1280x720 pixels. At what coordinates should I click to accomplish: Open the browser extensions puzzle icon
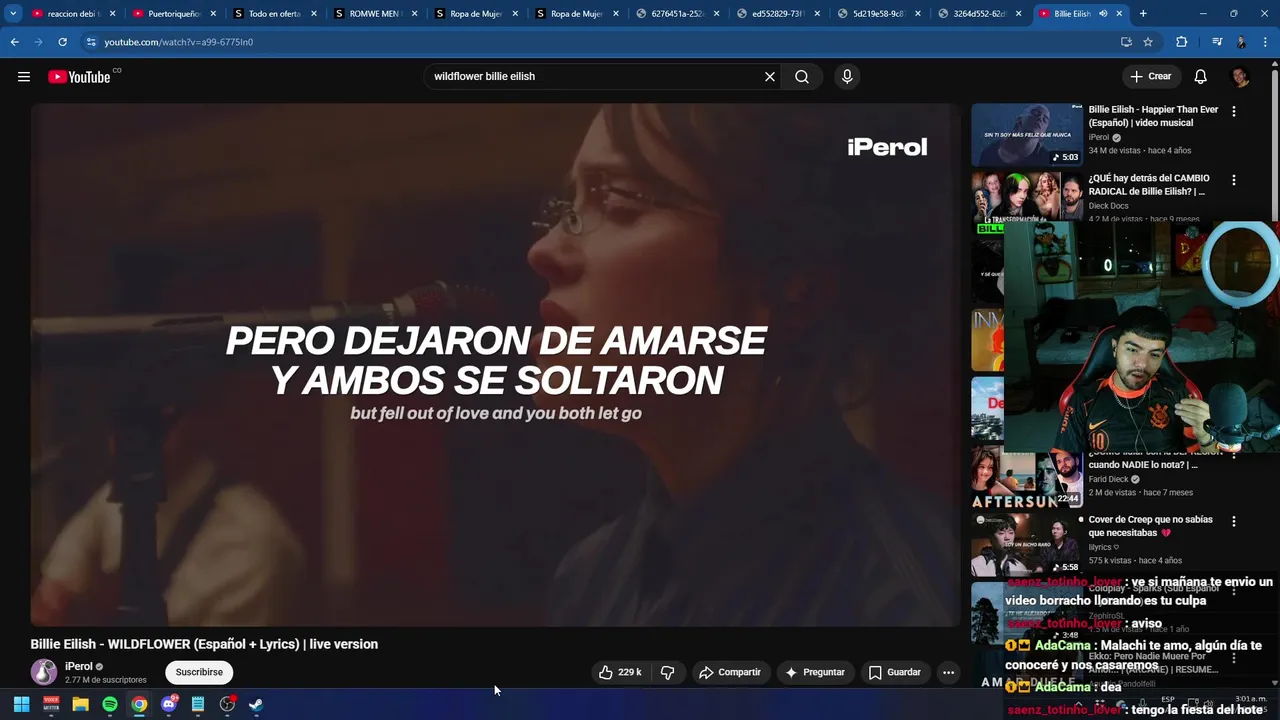[x=1182, y=42]
